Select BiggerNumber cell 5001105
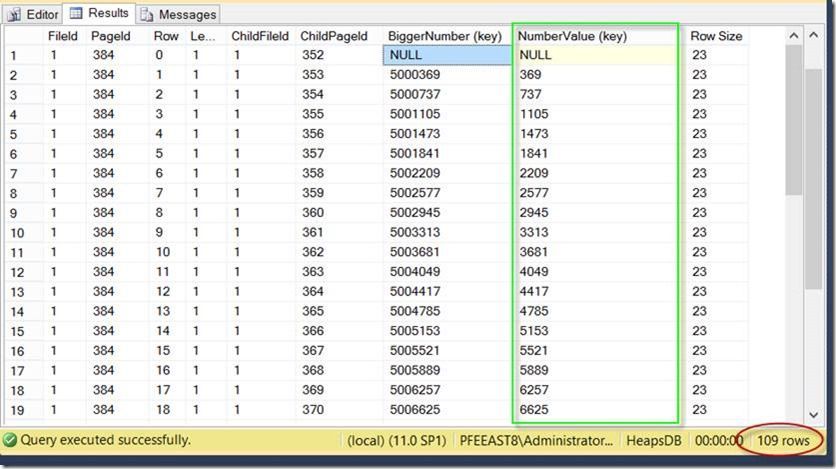 click(447, 114)
